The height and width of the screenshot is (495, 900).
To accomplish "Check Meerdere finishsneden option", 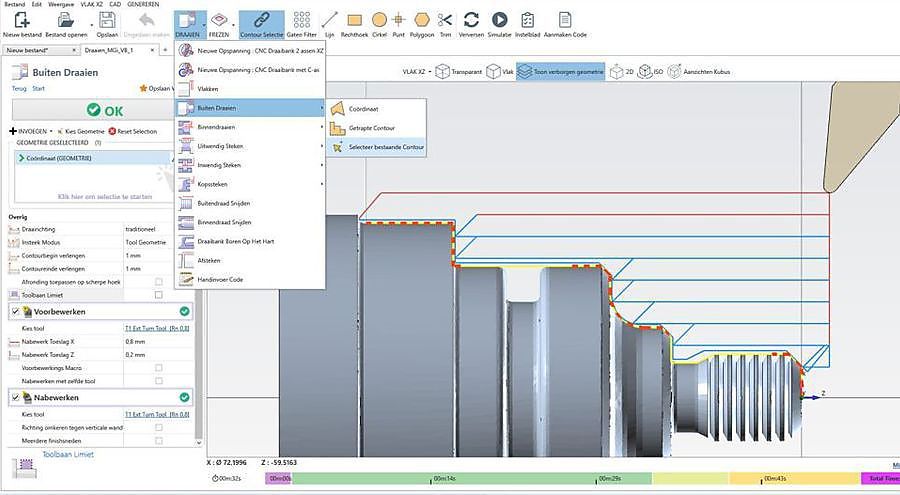I will click(x=158, y=440).
